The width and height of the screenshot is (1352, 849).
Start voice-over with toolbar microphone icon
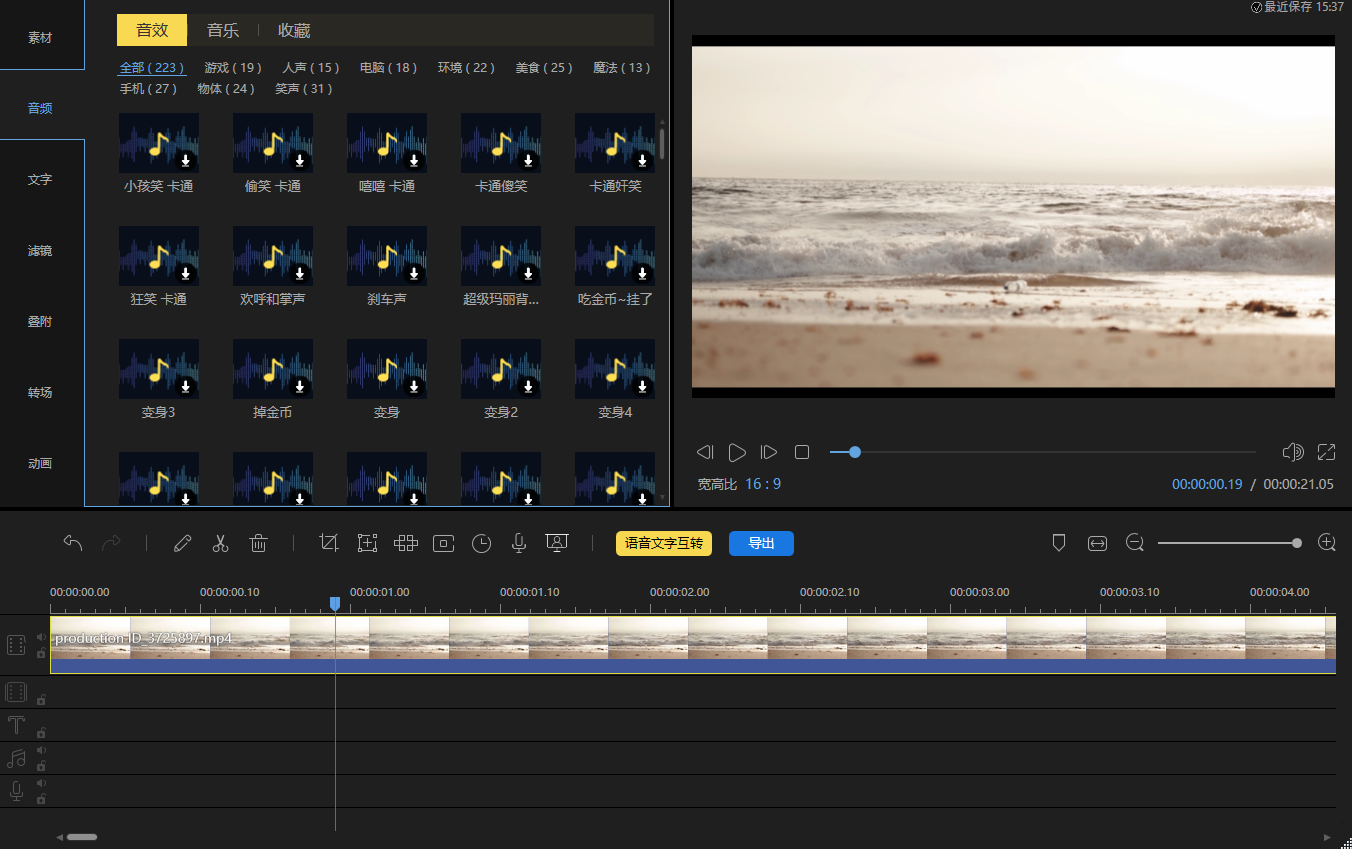click(519, 543)
